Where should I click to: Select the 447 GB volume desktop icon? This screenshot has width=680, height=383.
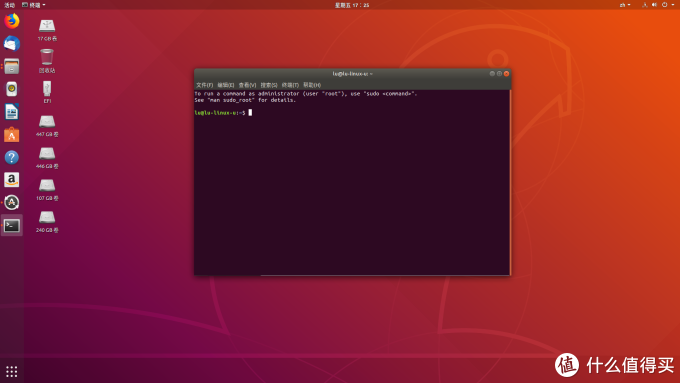coord(47,126)
